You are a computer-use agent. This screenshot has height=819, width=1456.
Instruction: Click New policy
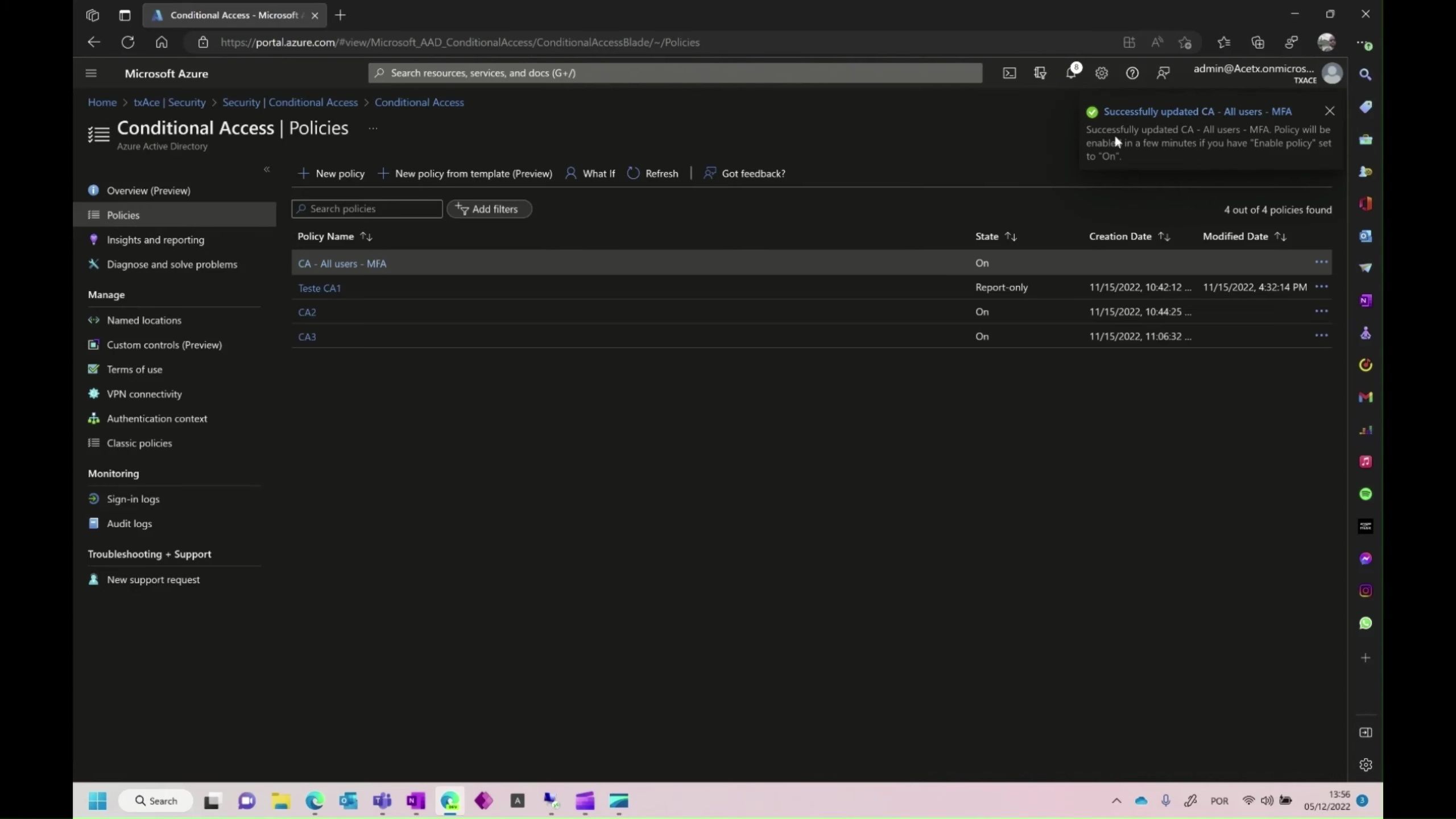(x=332, y=173)
